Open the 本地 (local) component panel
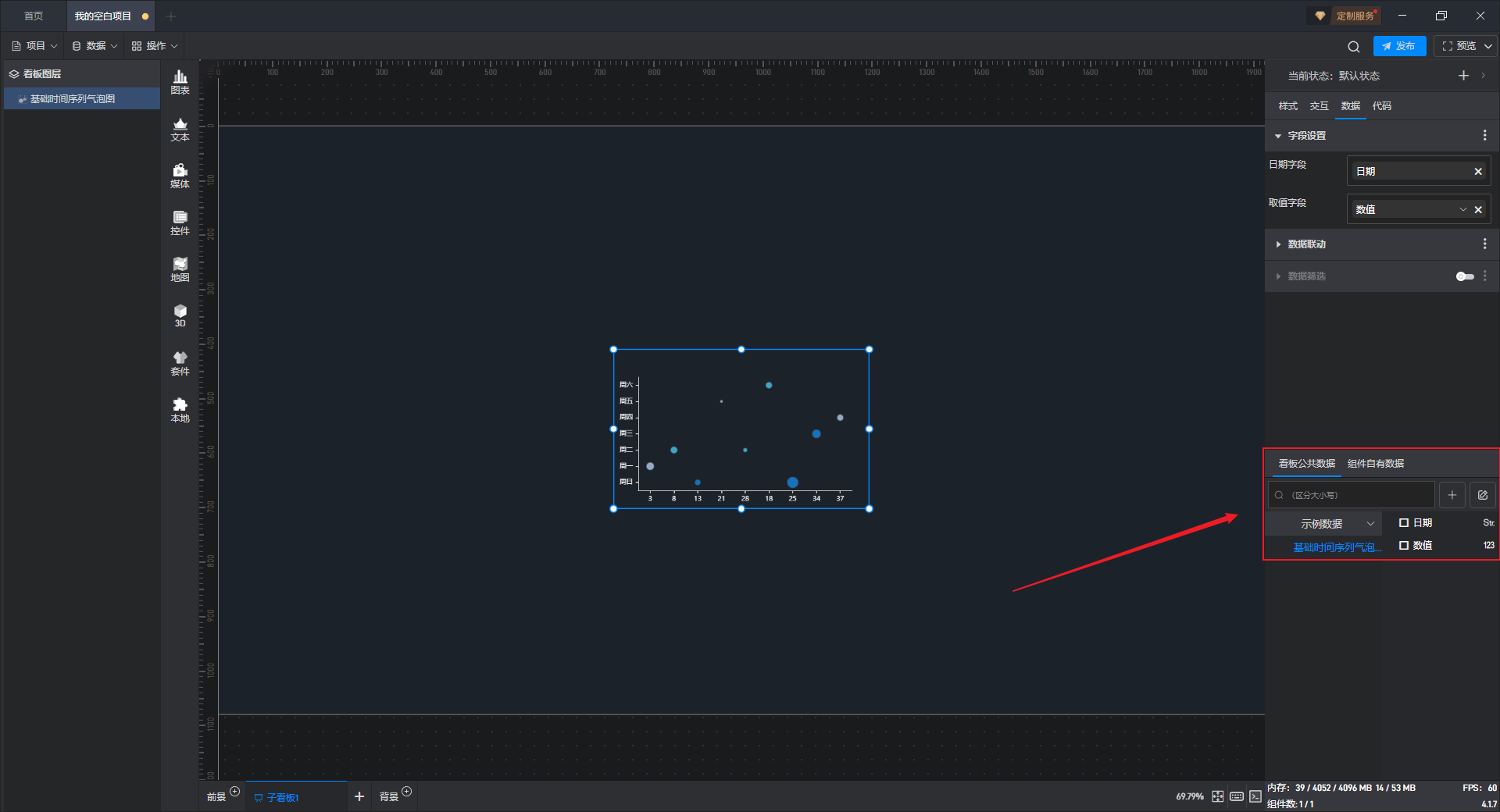 click(x=180, y=410)
